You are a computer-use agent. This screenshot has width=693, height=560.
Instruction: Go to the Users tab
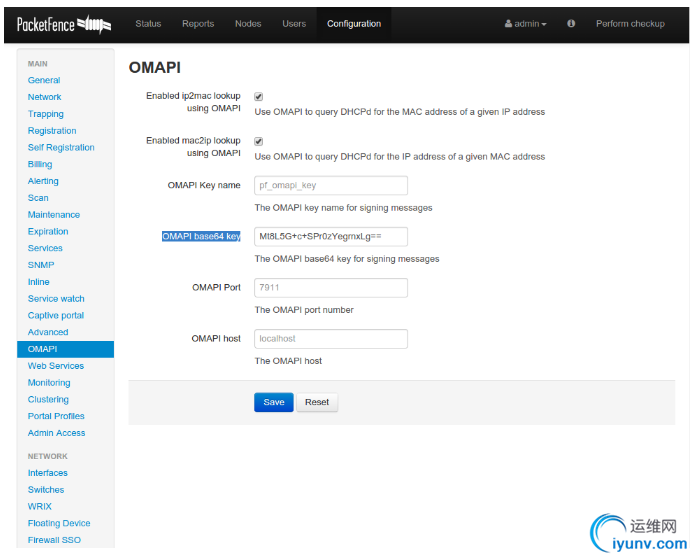294,24
